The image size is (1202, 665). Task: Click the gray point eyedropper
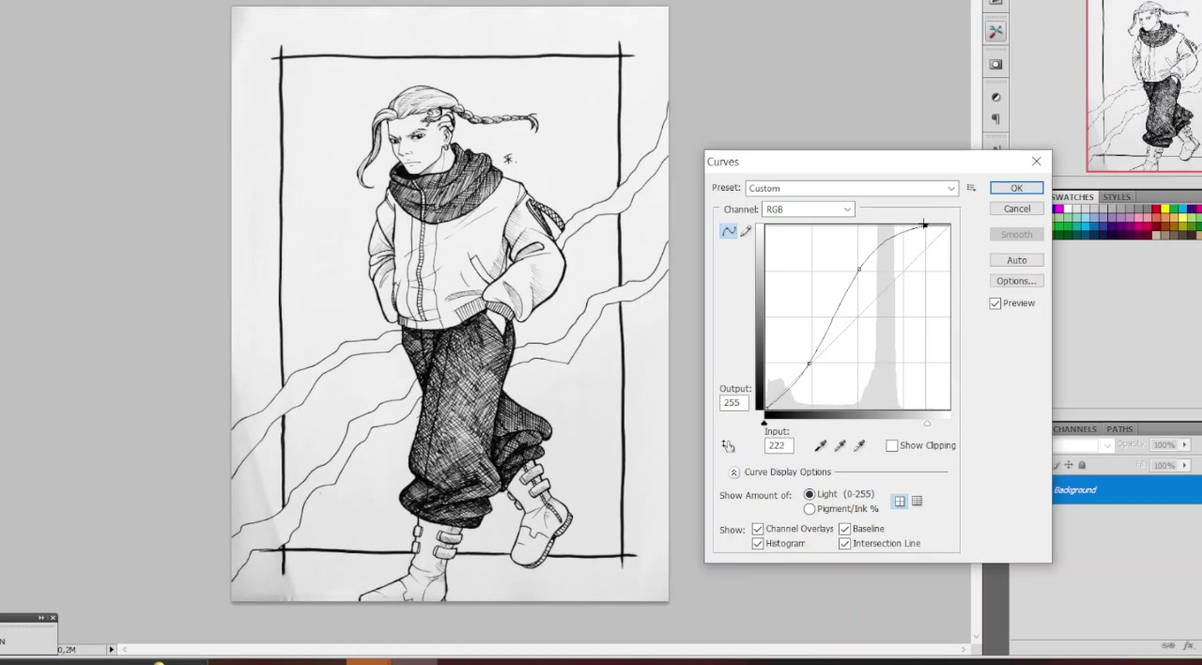pos(839,445)
